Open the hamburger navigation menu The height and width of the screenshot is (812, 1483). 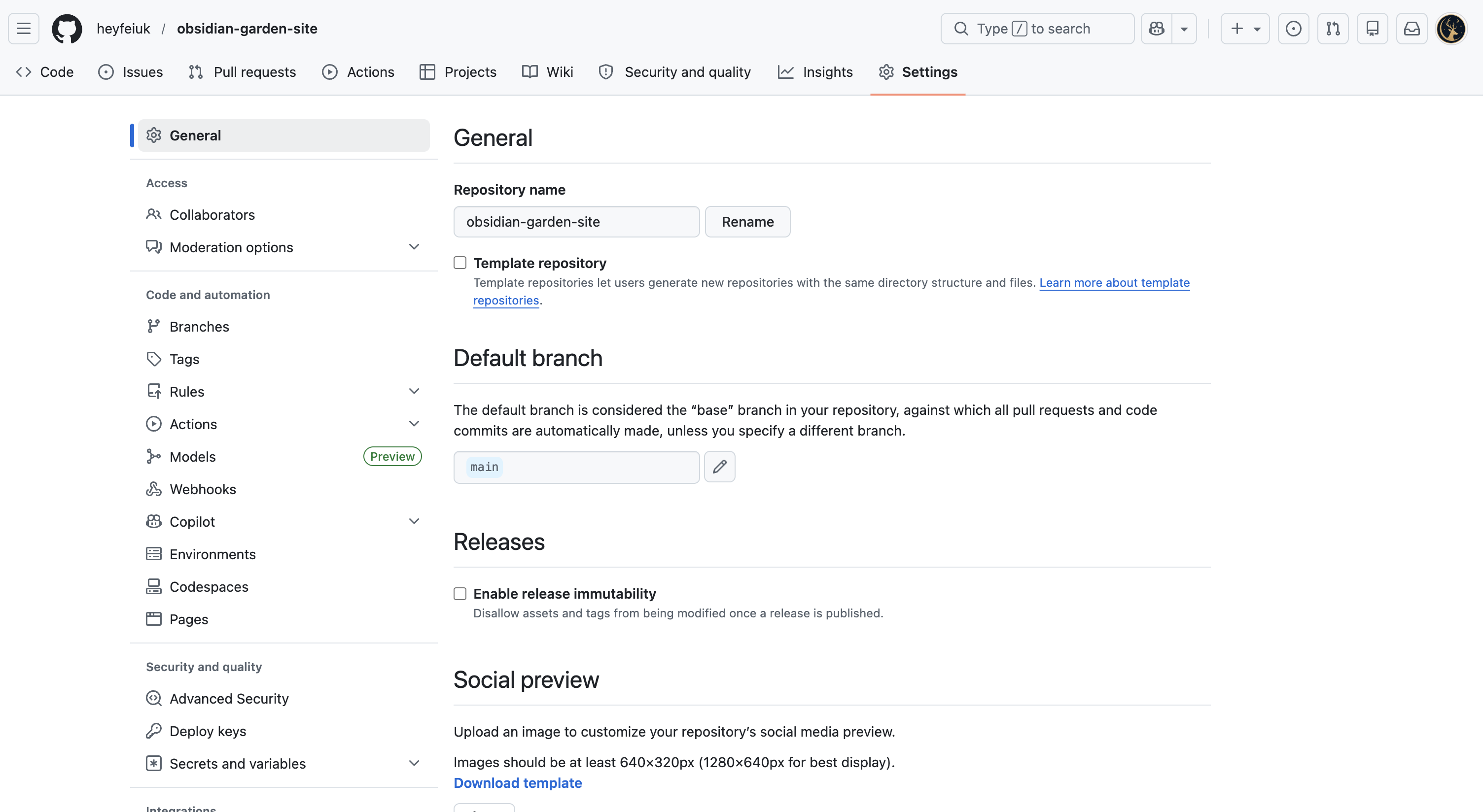(24, 28)
